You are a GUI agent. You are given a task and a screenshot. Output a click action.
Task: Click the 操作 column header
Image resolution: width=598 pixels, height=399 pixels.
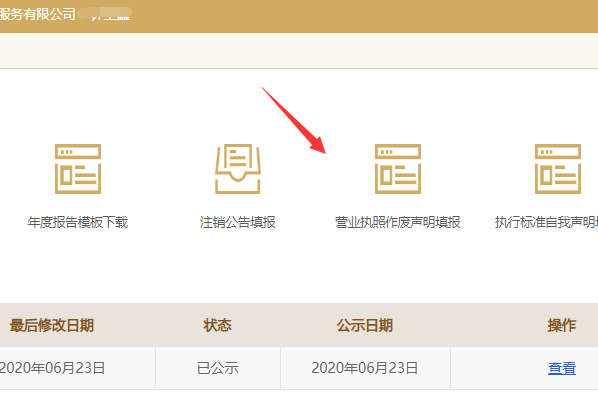(x=562, y=325)
